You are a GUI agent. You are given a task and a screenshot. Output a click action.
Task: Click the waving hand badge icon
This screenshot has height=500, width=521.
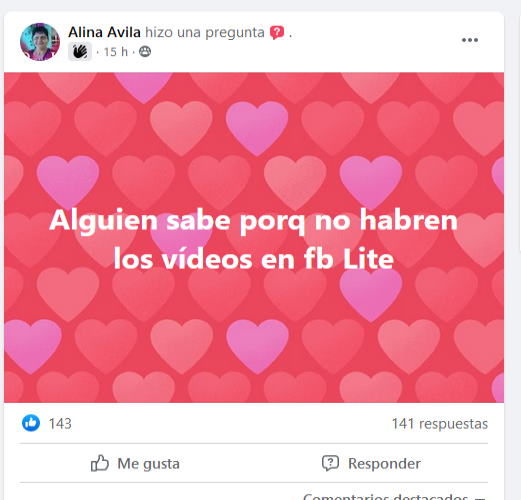click(x=80, y=52)
